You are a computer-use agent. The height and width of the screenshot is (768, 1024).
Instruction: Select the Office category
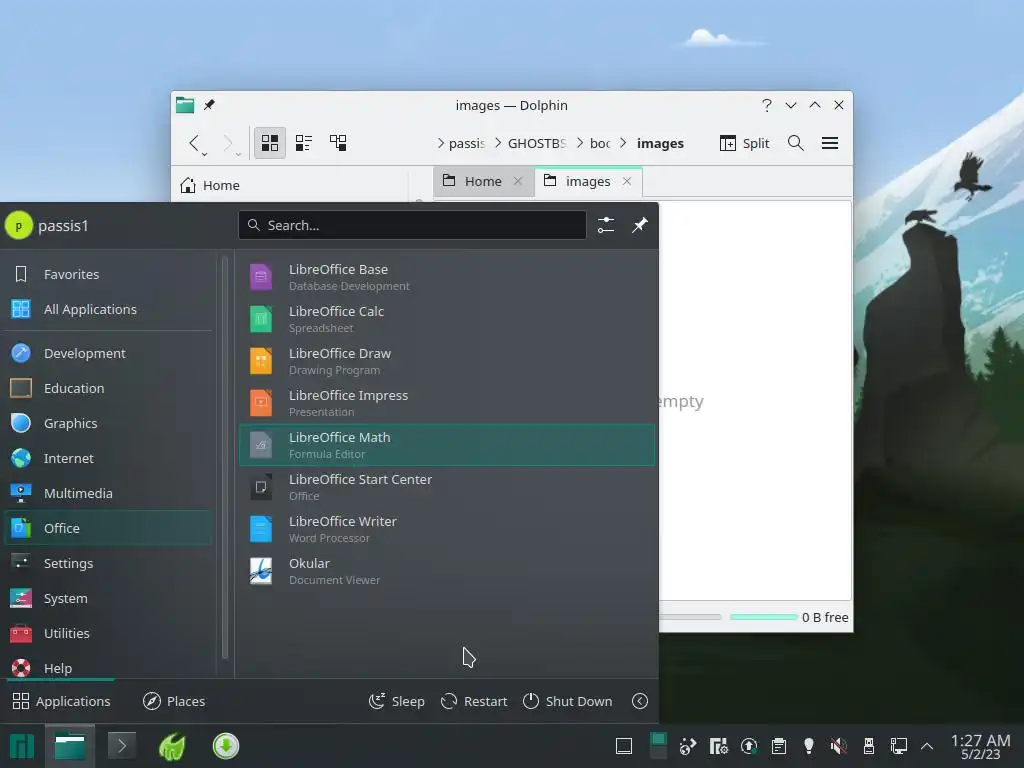tap(108, 528)
